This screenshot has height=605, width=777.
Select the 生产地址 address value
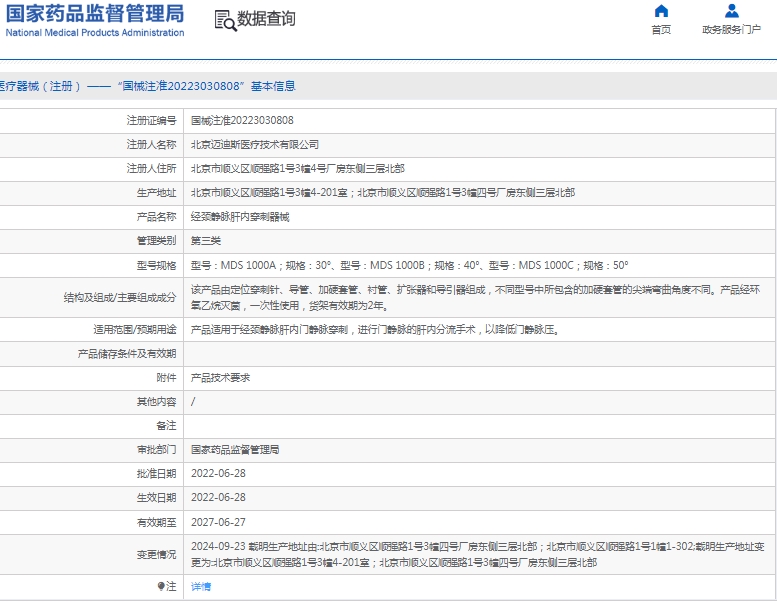coord(383,193)
